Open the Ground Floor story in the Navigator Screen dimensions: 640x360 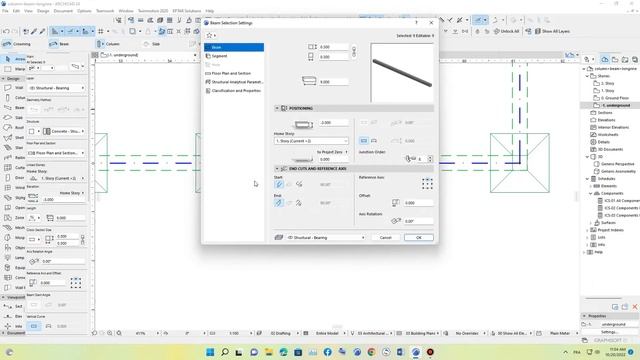tap(611, 98)
